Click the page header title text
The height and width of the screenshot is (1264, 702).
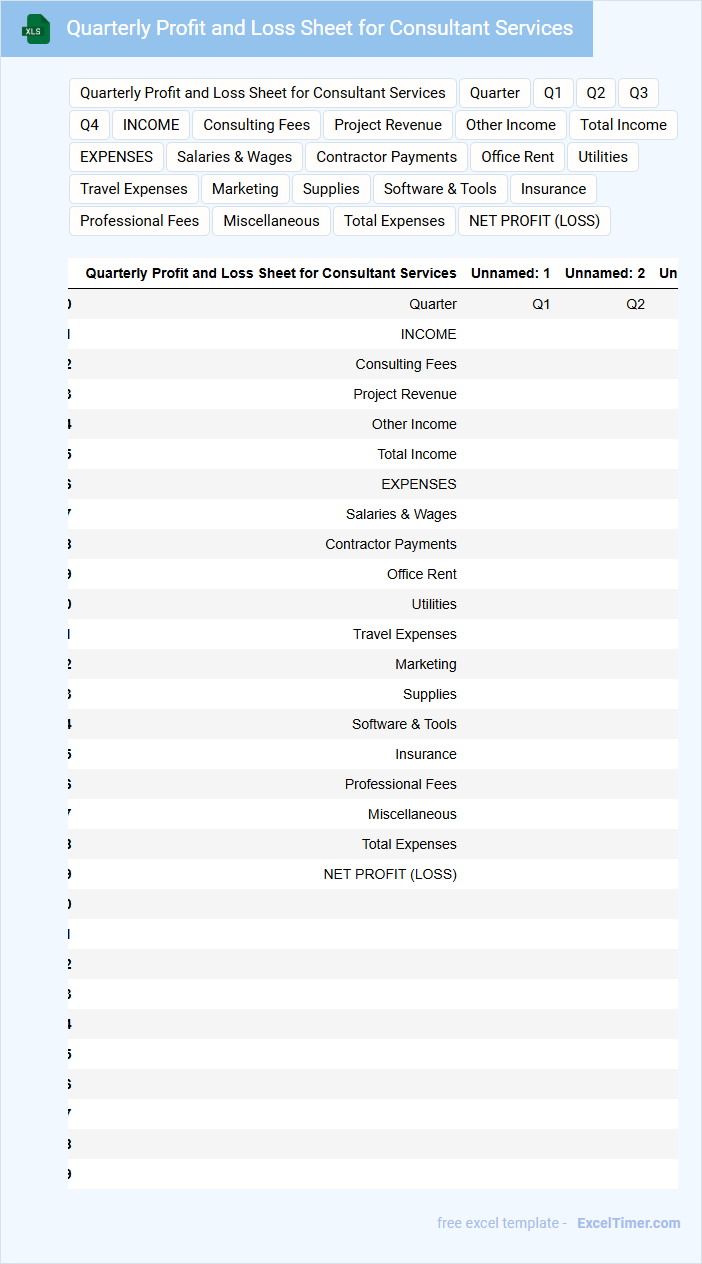(x=320, y=28)
